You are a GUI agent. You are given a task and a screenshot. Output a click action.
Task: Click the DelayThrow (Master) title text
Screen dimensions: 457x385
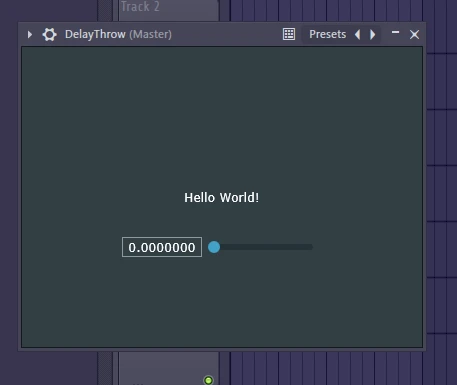tap(118, 34)
